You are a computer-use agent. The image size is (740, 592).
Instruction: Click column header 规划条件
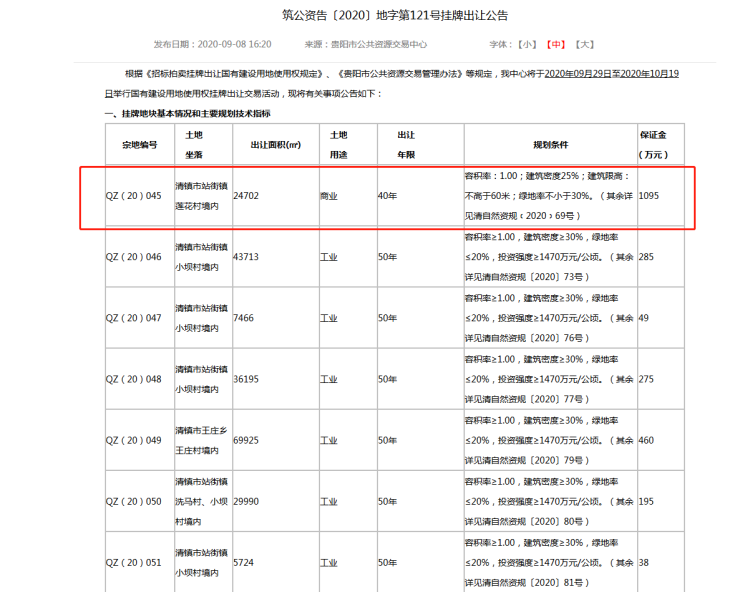(x=551, y=145)
